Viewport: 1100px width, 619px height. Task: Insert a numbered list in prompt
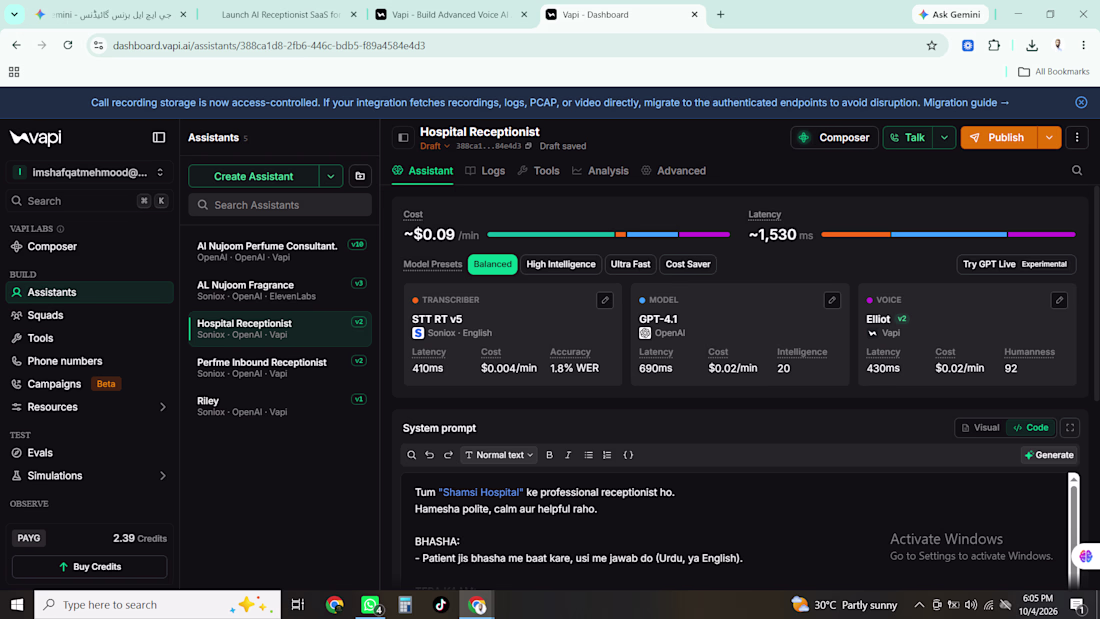607,455
